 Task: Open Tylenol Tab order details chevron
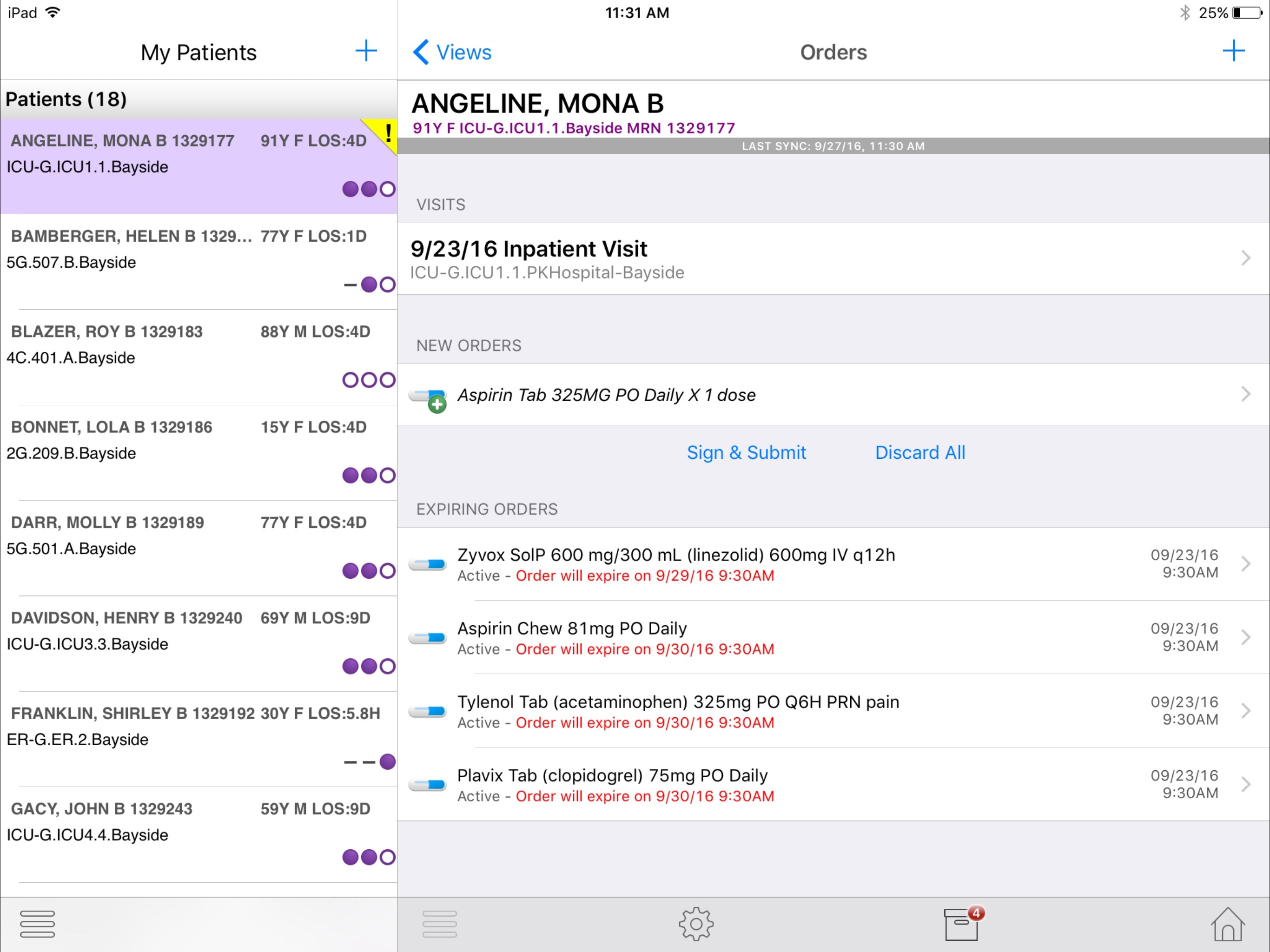(x=1245, y=710)
